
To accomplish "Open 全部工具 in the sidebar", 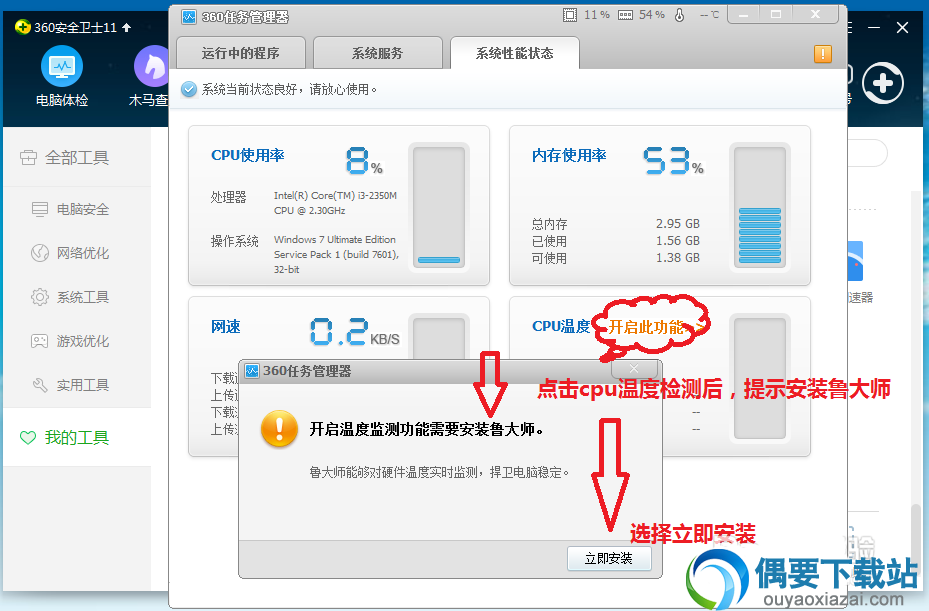I will point(77,158).
